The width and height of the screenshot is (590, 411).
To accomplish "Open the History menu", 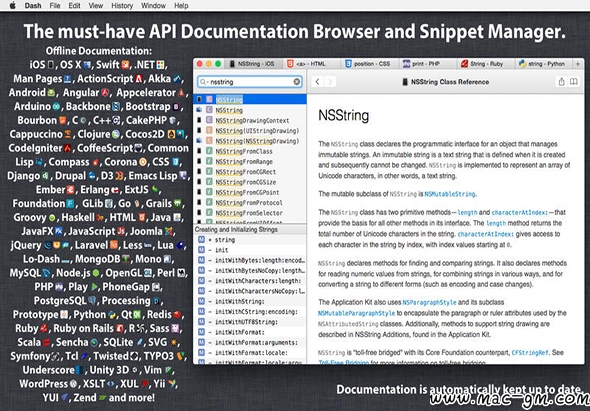I will click(x=122, y=6).
